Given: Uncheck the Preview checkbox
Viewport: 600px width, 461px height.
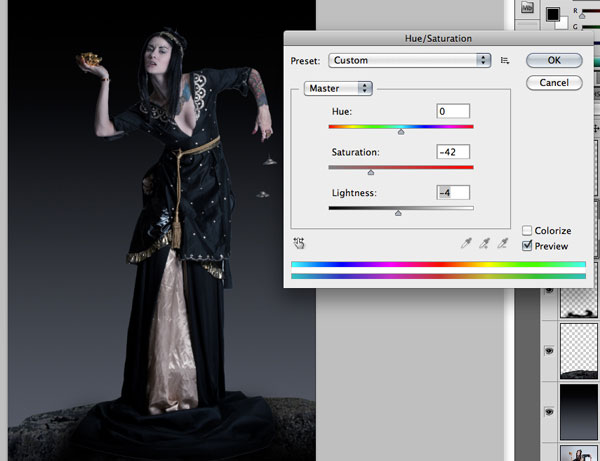Looking at the screenshot, I should 528,246.
